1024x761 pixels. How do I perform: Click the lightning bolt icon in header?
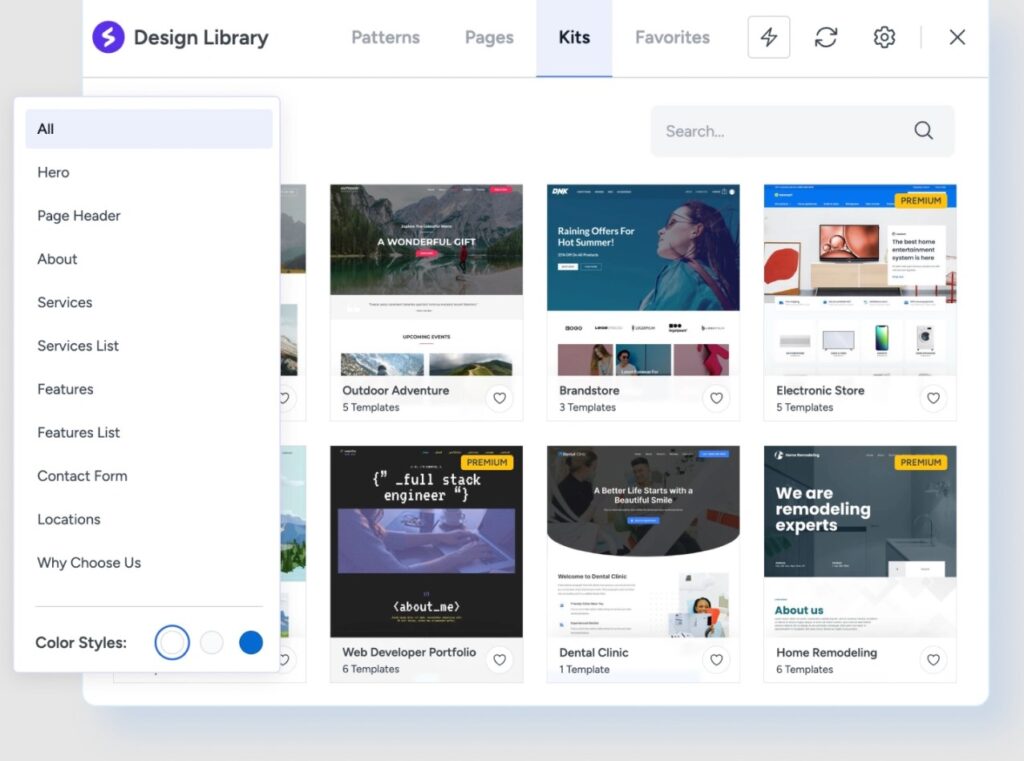click(x=768, y=38)
